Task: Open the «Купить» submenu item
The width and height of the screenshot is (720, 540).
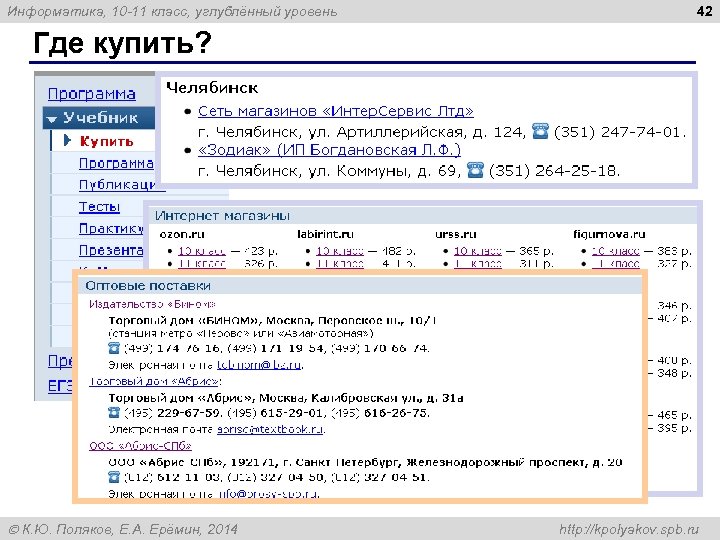Action: (x=107, y=141)
